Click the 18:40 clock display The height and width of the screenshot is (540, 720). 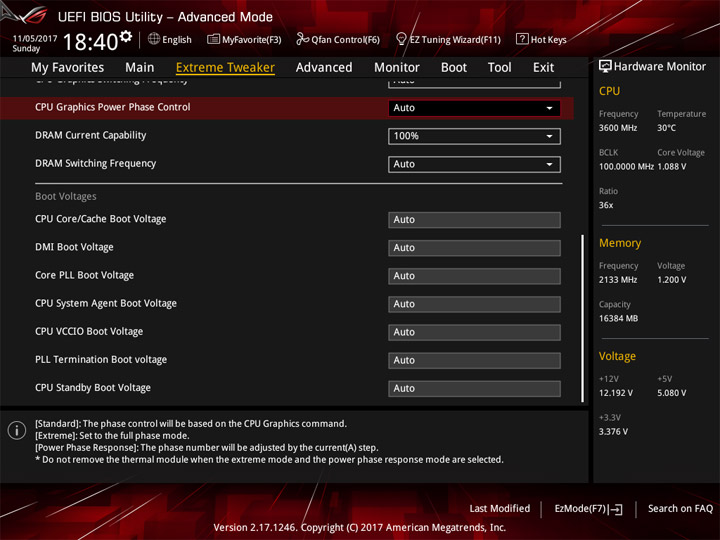tap(90, 42)
